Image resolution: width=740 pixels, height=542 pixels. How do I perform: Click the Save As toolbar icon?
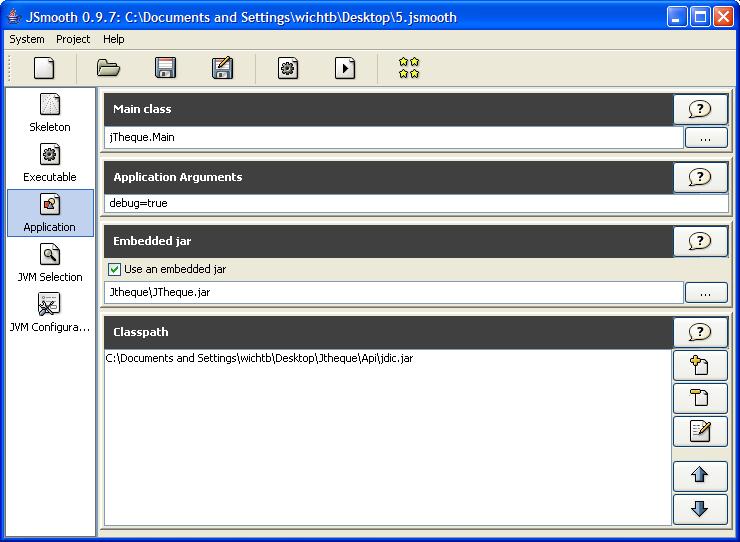[x=222, y=68]
